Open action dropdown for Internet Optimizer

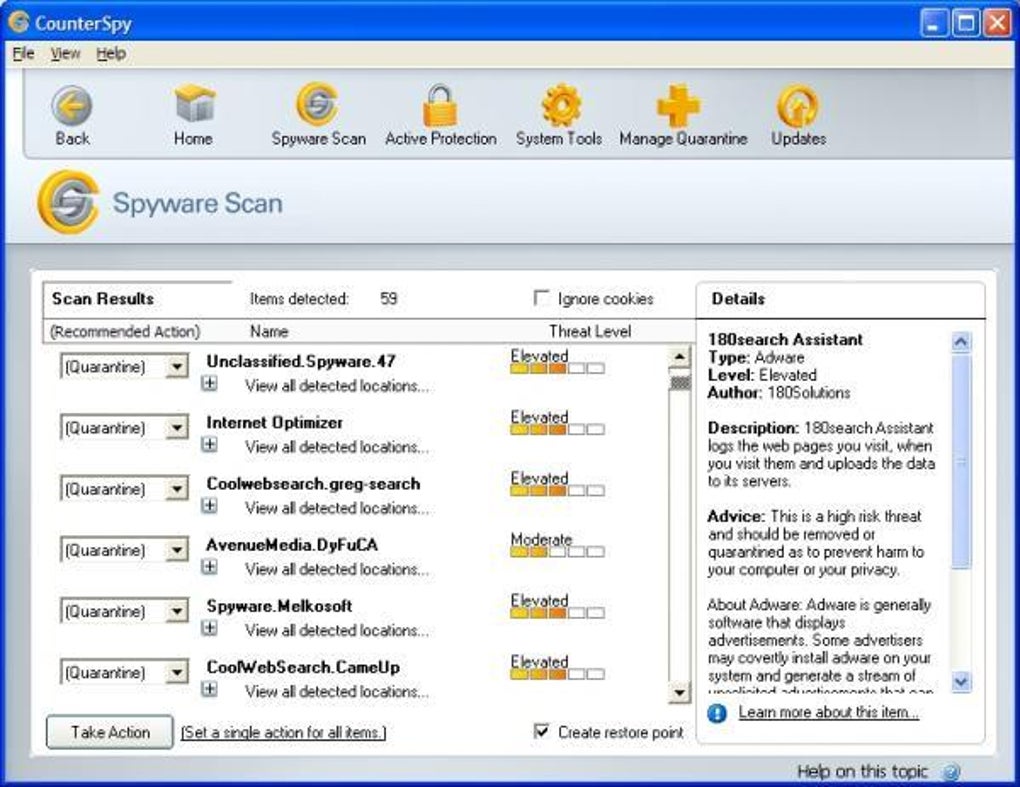(176, 428)
